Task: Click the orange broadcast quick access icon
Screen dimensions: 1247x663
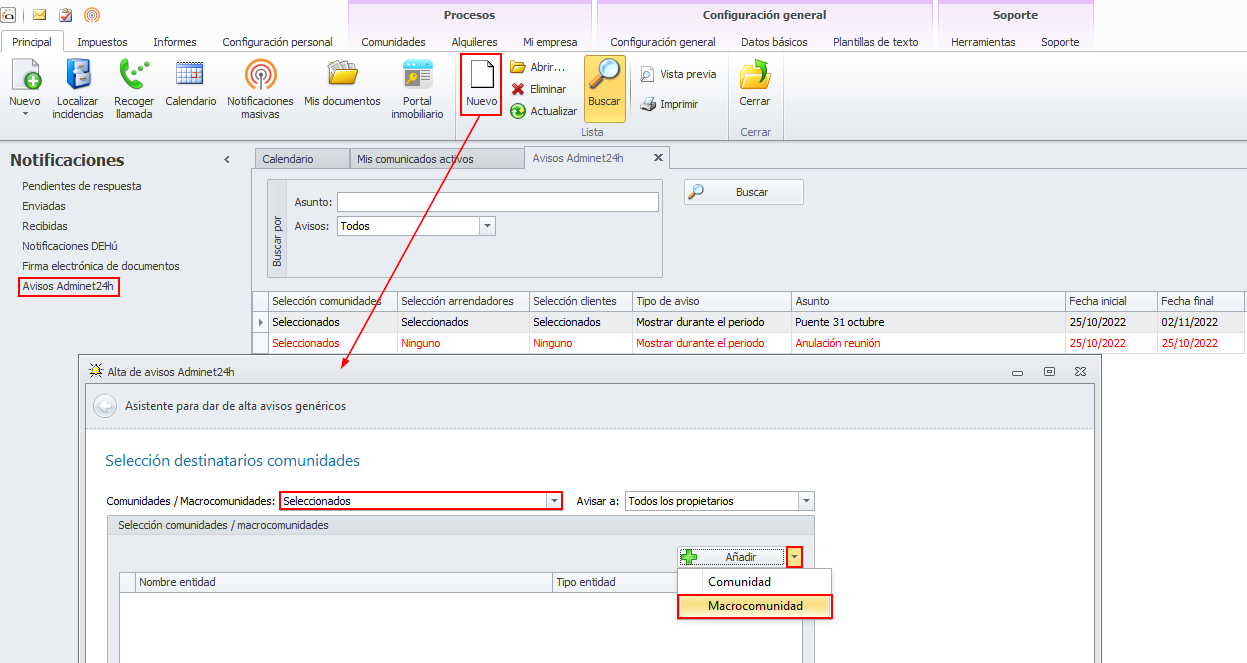Action: pos(91,15)
